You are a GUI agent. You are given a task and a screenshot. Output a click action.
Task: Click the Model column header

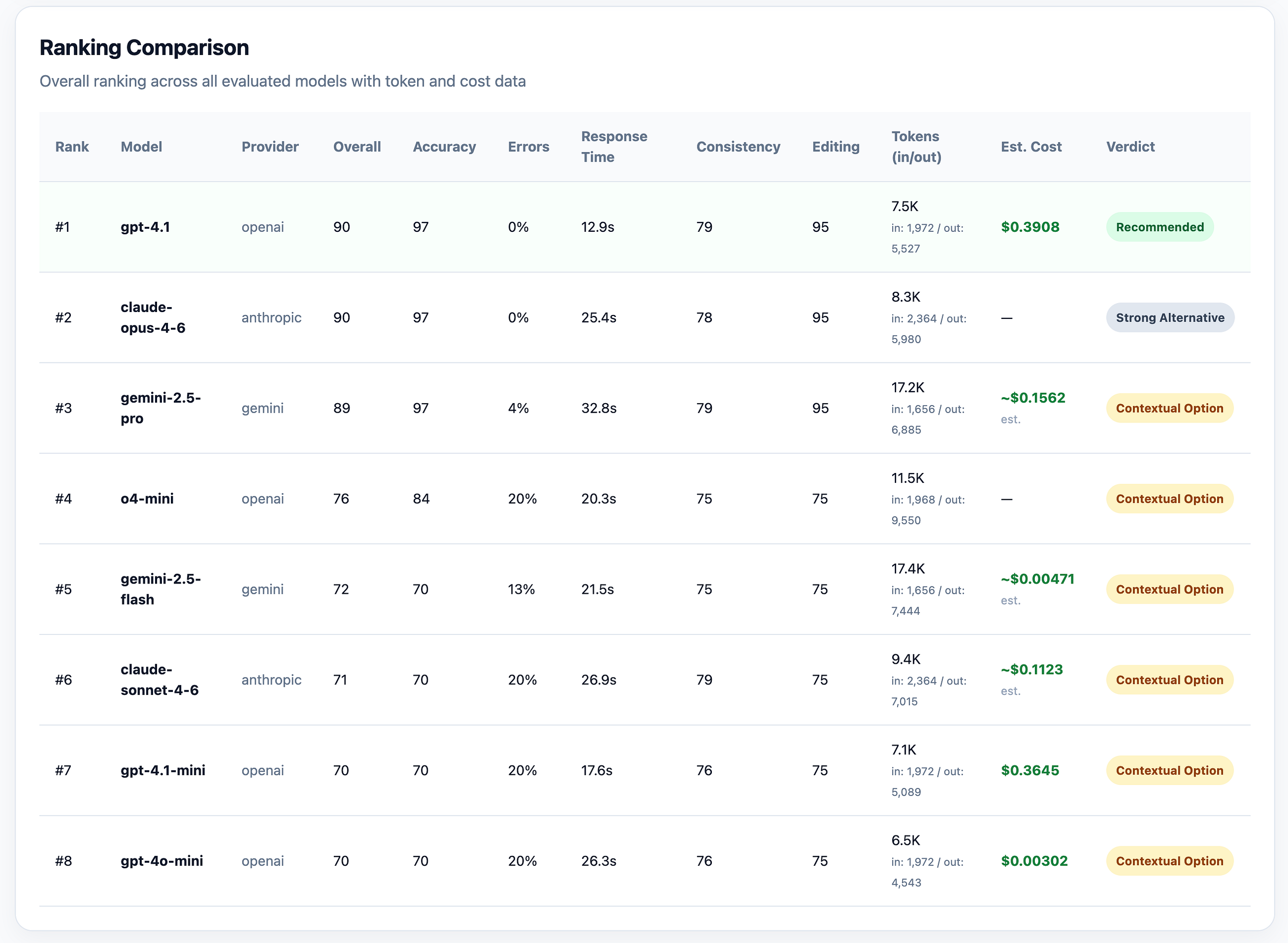142,147
